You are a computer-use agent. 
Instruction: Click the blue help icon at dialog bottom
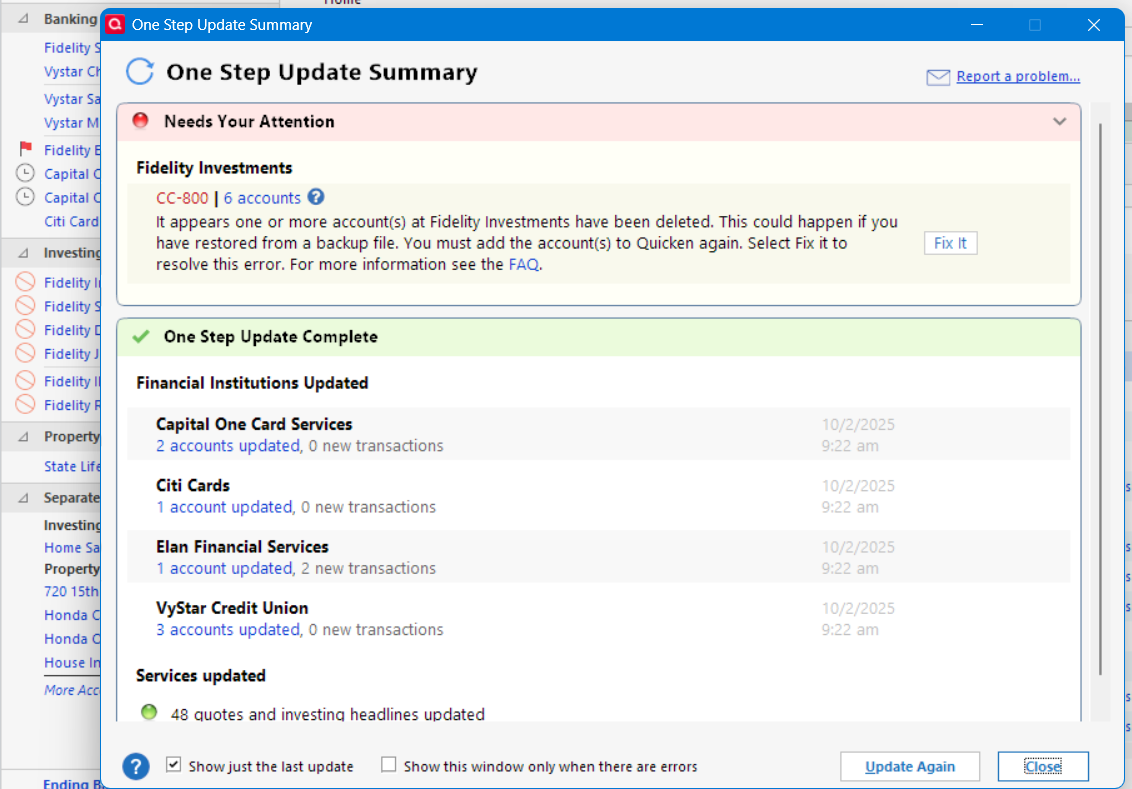tap(136, 766)
